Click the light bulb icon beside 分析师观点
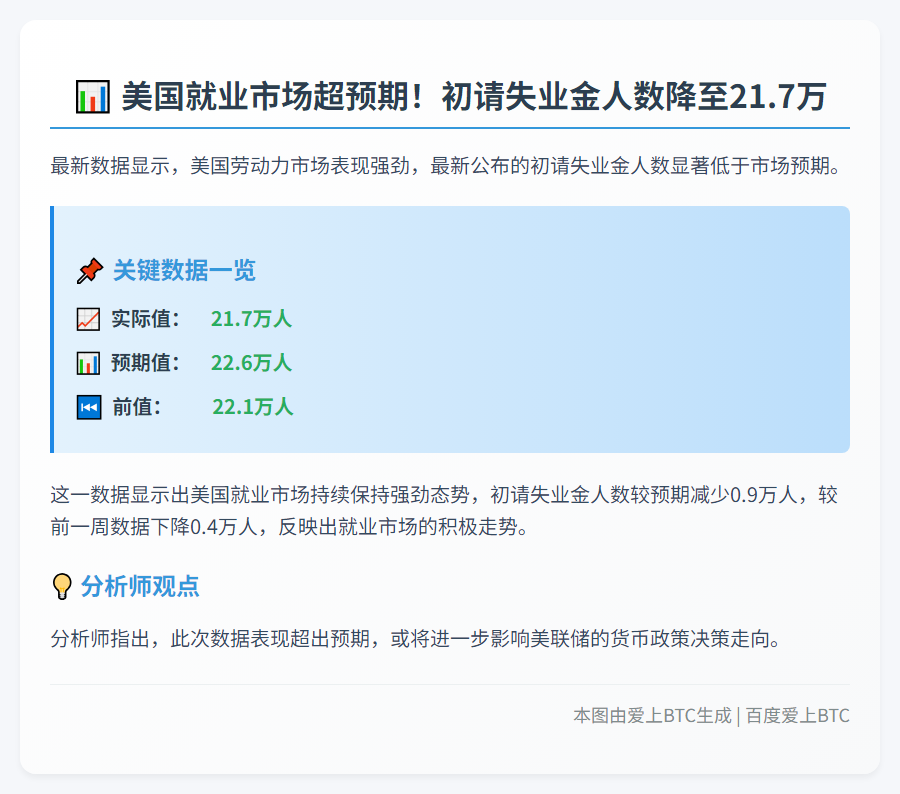This screenshot has width=900, height=794. (61, 587)
